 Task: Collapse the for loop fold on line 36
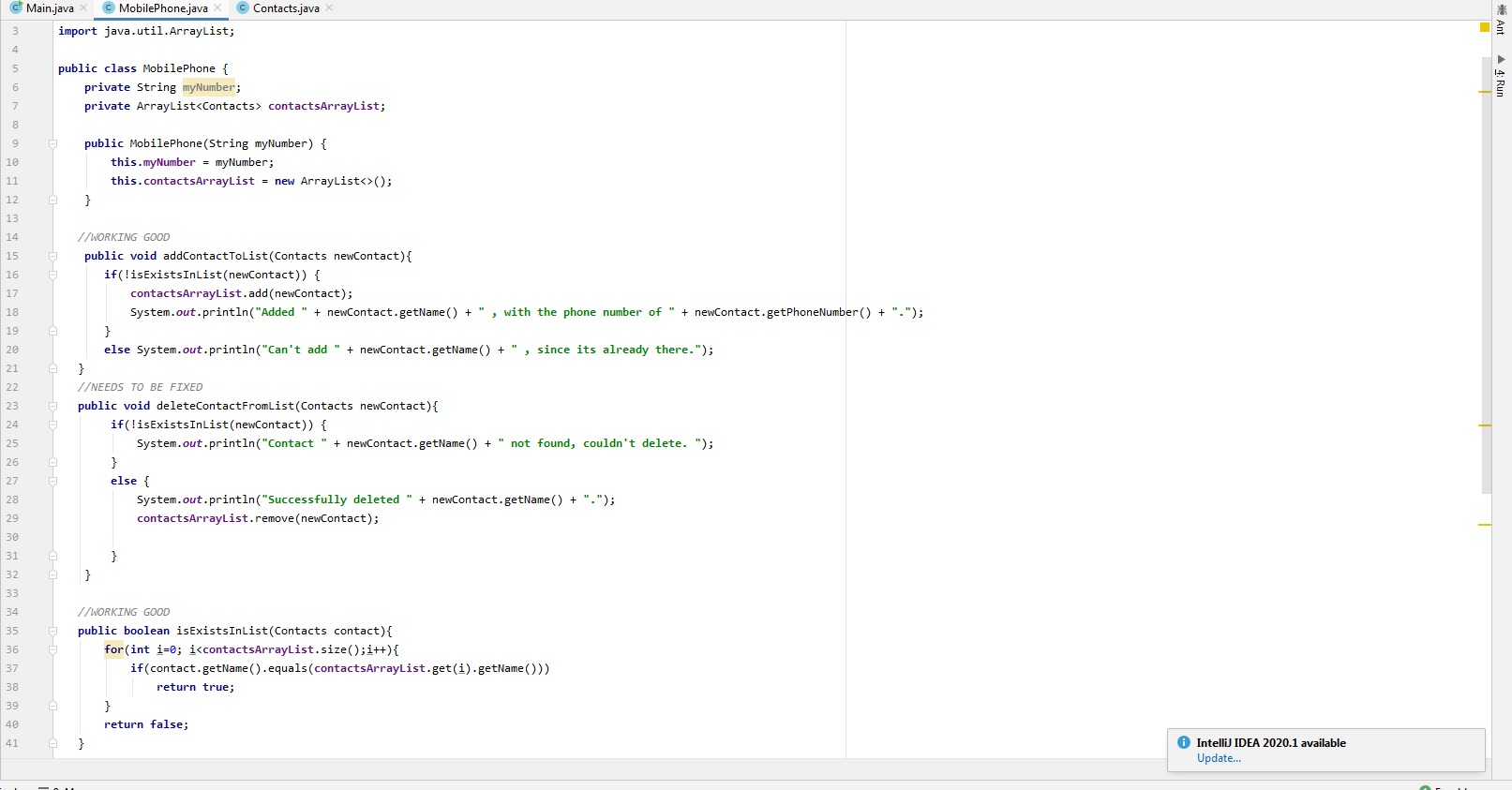[52, 649]
